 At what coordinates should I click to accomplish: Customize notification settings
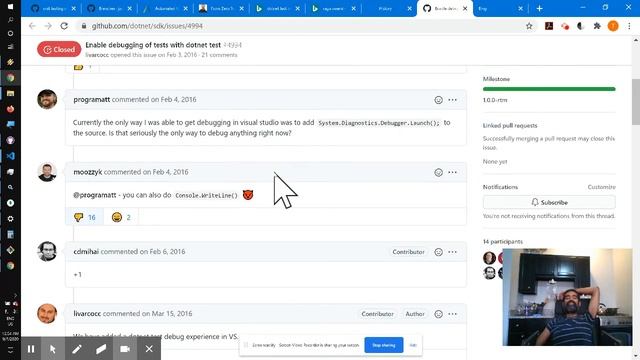click(601, 187)
